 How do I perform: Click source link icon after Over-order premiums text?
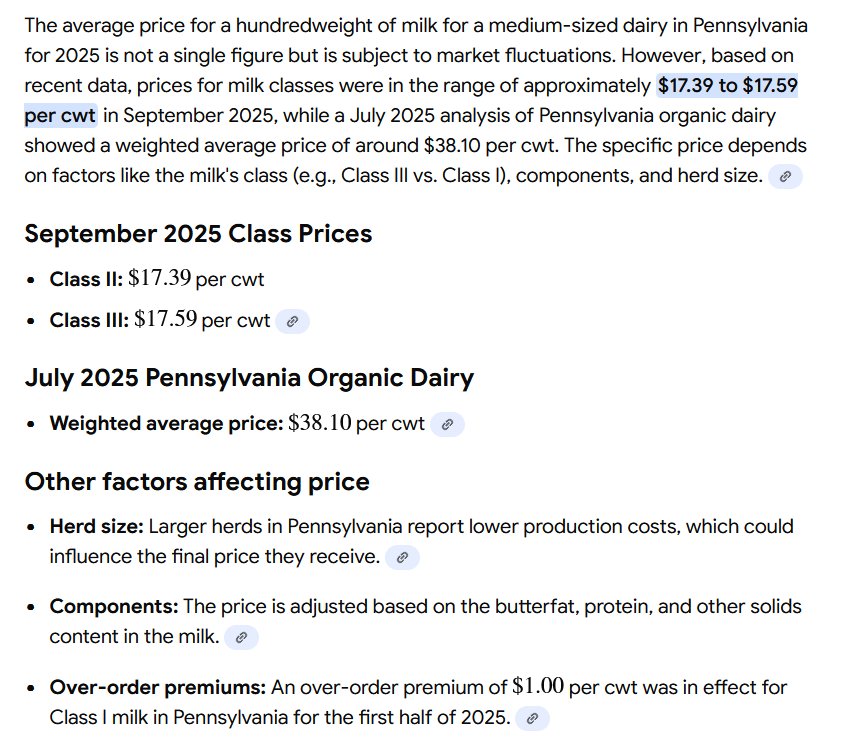pyautogui.click(x=532, y=718)
